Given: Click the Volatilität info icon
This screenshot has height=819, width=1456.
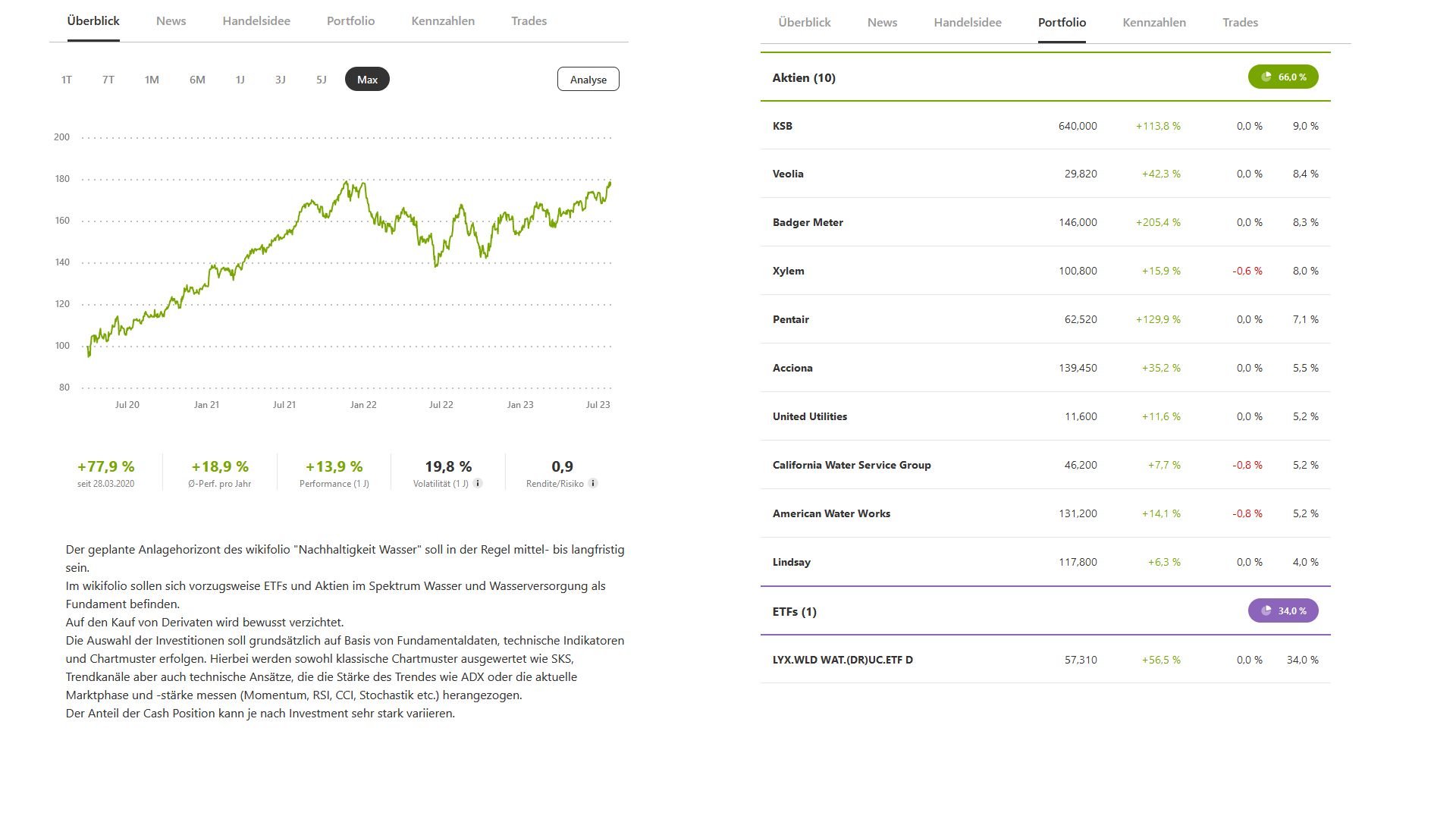Looking at the screenshot, I should pyautogui.click(x=478, y=483).
